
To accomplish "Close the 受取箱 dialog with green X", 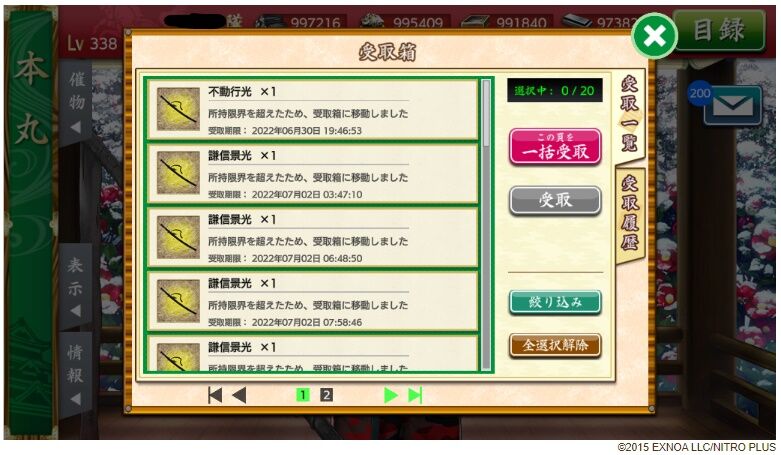I will point(654,36).
